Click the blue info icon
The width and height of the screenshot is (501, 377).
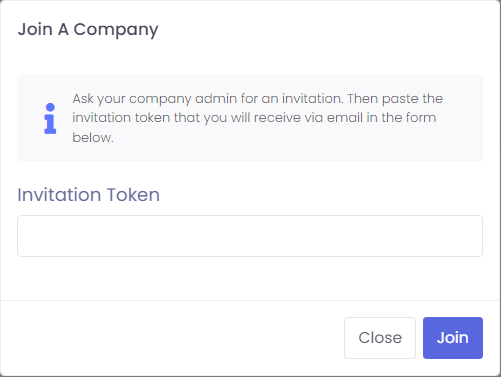coord(50,118)
